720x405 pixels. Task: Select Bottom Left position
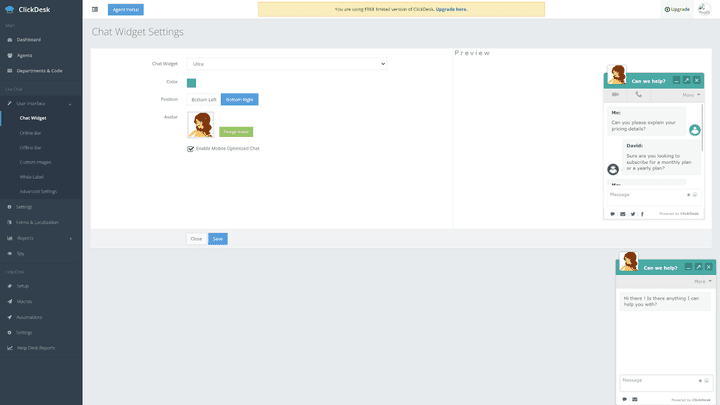coord(204,100)
